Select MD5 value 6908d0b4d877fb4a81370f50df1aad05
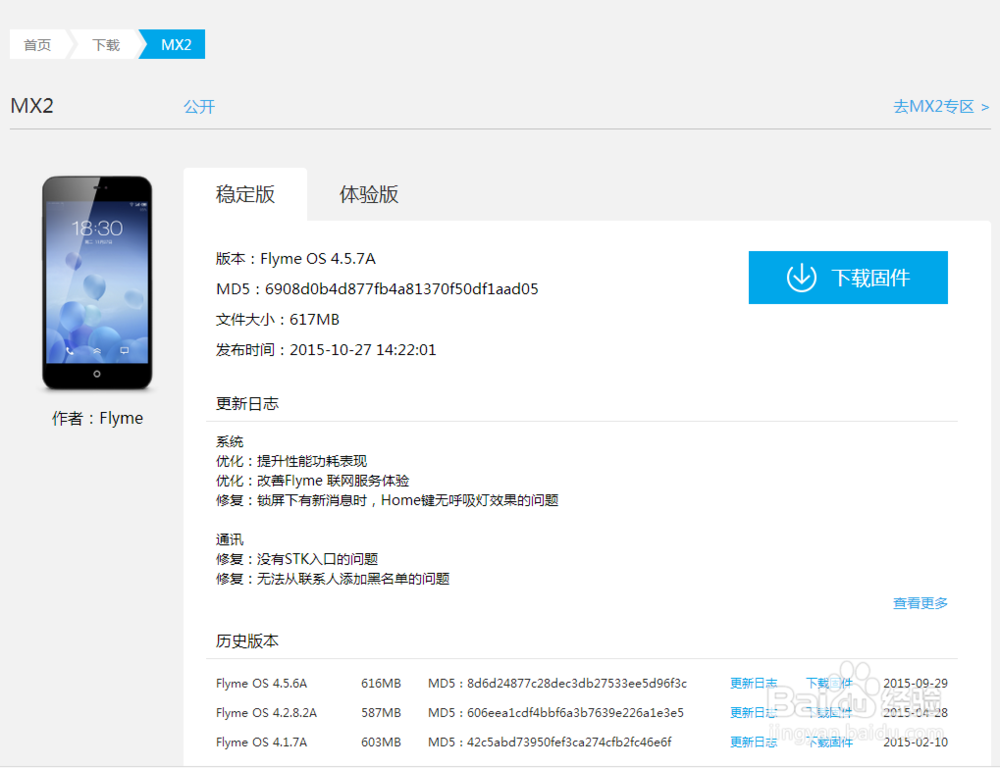 (401, 289)
